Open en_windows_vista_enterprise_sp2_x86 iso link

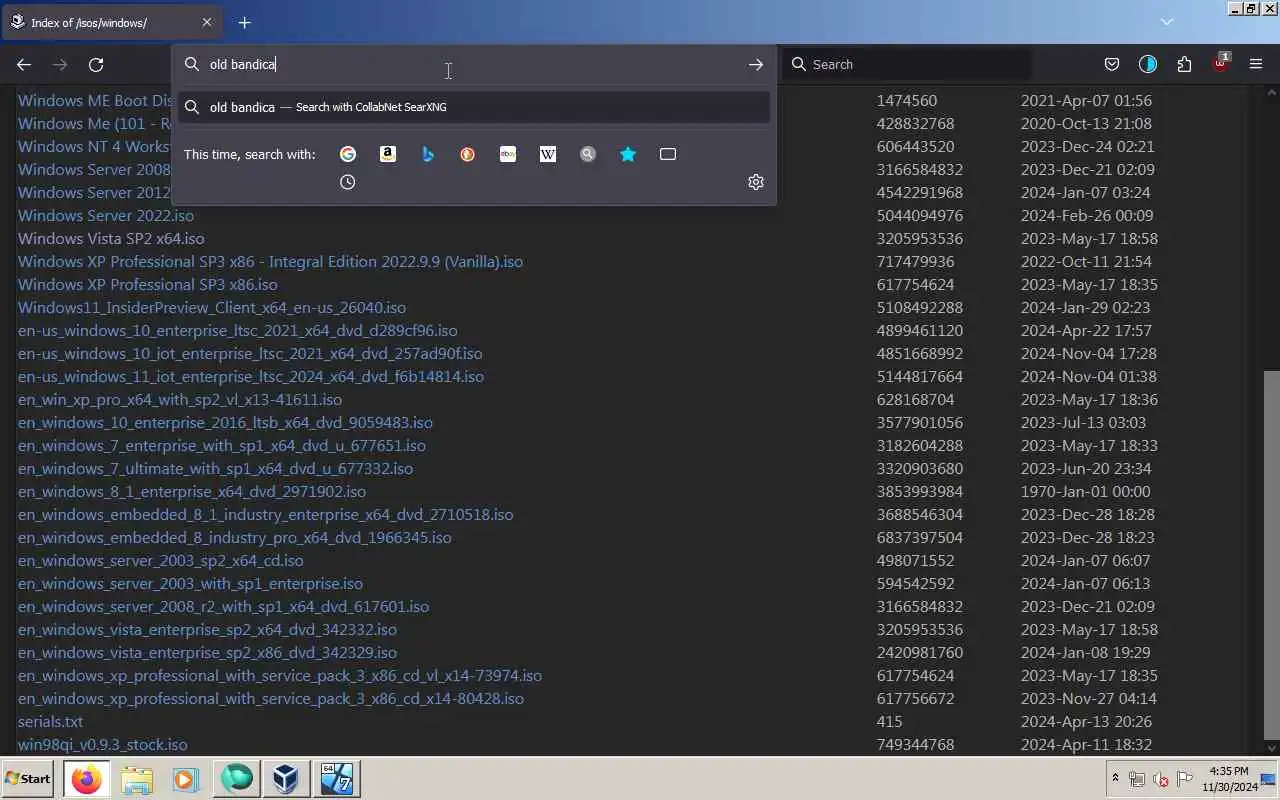tap(207, 652)
